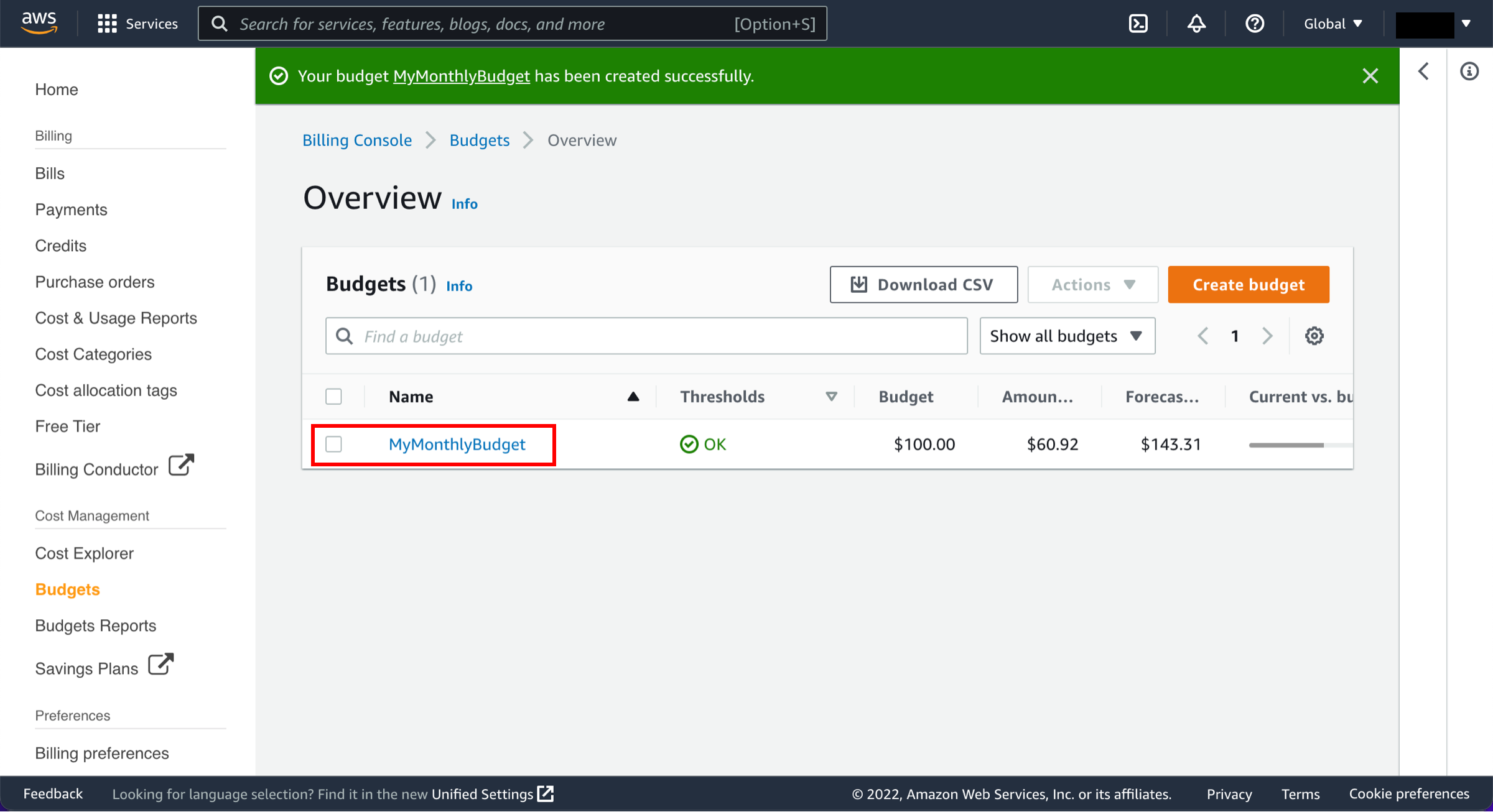Click the $143.31 forecasted amount cell
The width and height of the screenshot is (1493, 812).
(1170, 444)
